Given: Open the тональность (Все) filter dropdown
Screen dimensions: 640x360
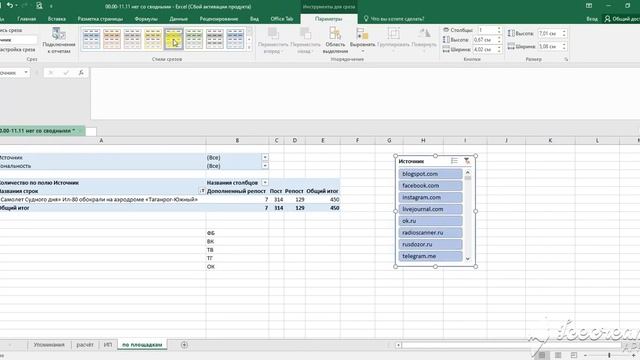Looking at the screenshot, I should click(265, 166).
